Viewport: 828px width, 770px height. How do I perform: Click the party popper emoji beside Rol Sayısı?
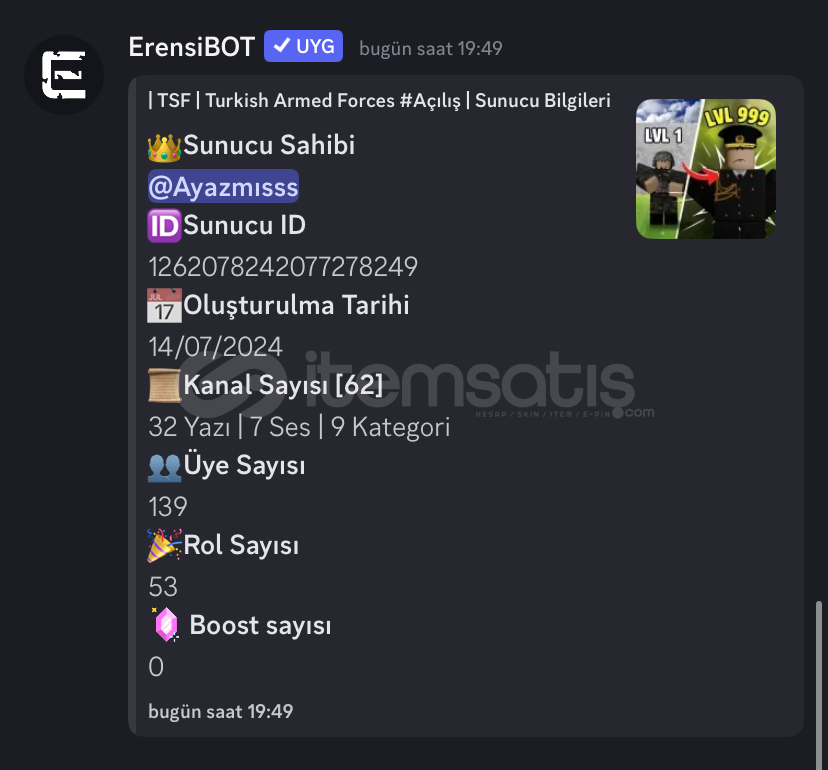tap(164, 545)
